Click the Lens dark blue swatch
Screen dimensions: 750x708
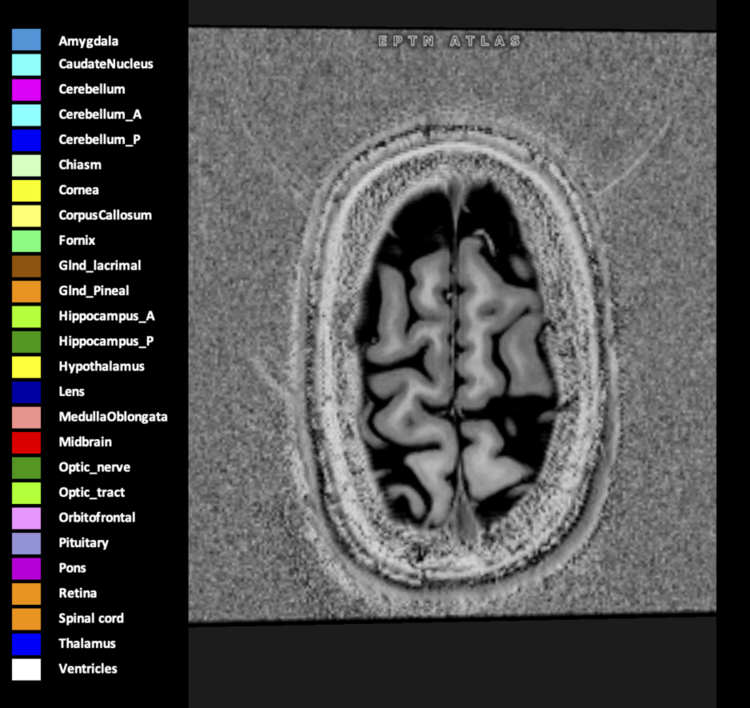26,392
